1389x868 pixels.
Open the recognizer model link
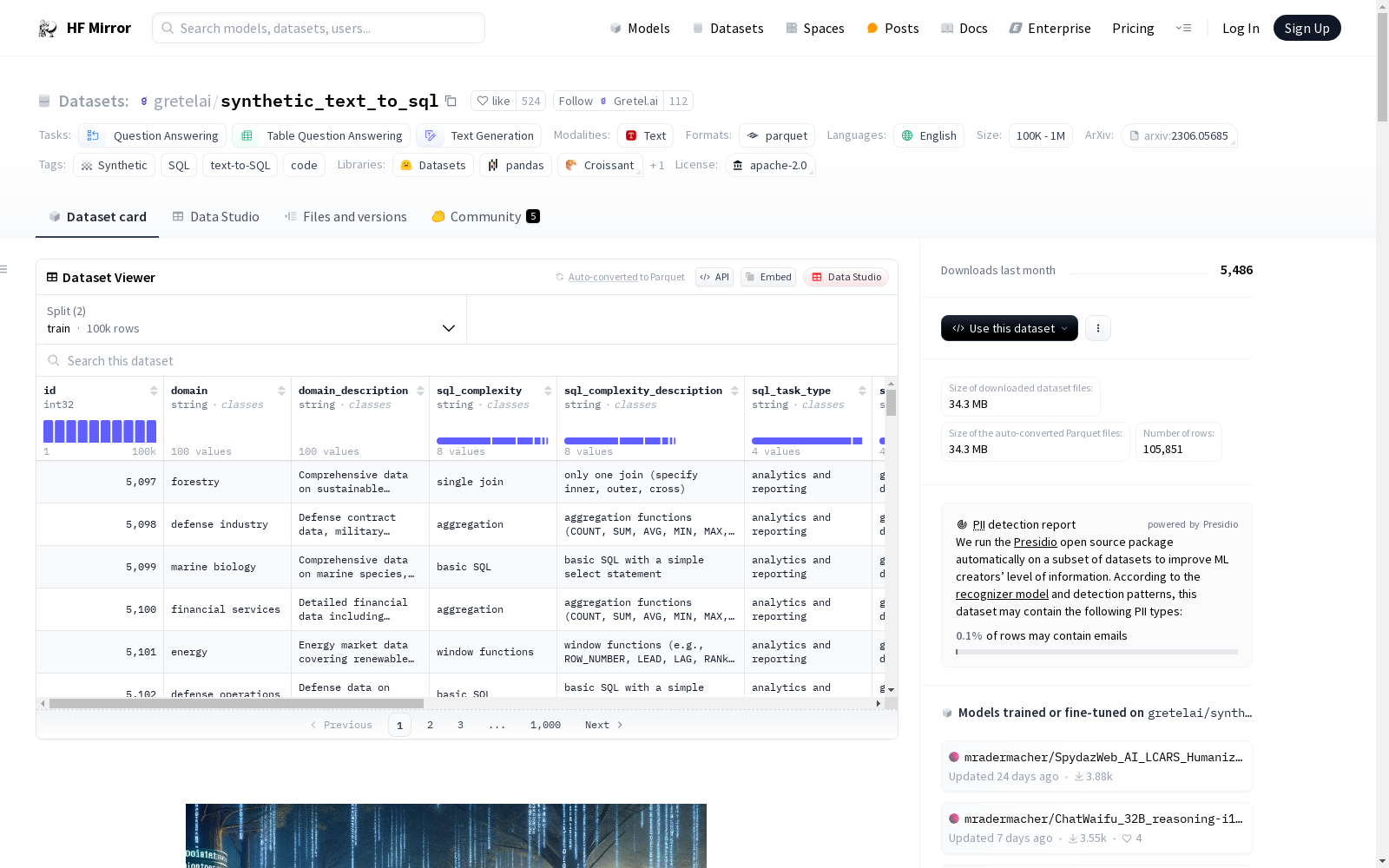[1002, 594]
